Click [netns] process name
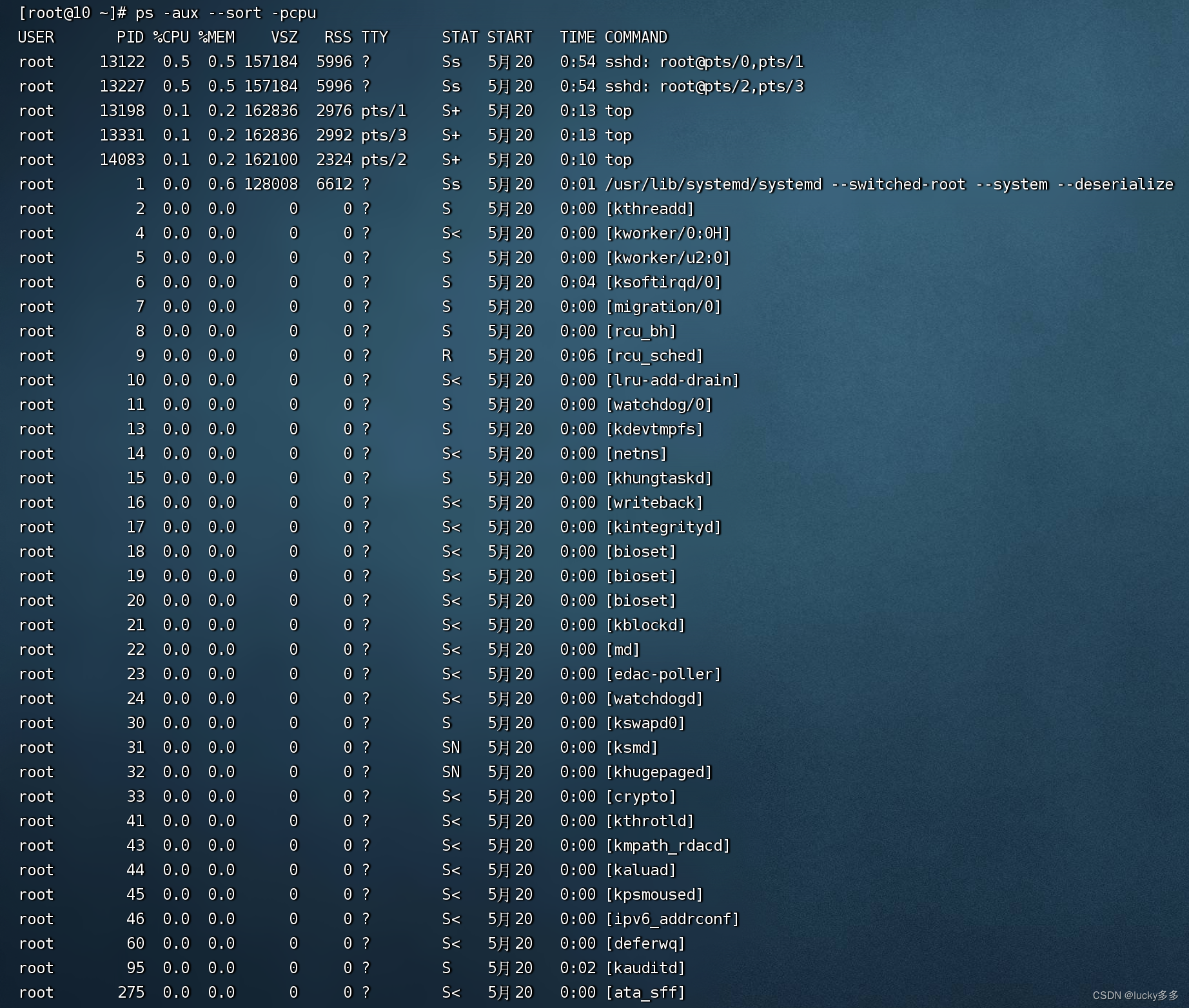Screen dimensions: 1189x1008 636,454
